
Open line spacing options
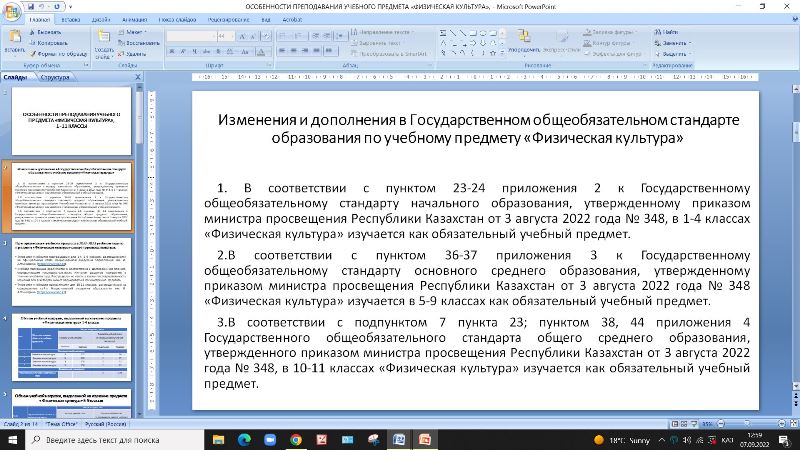click(340, 36)
